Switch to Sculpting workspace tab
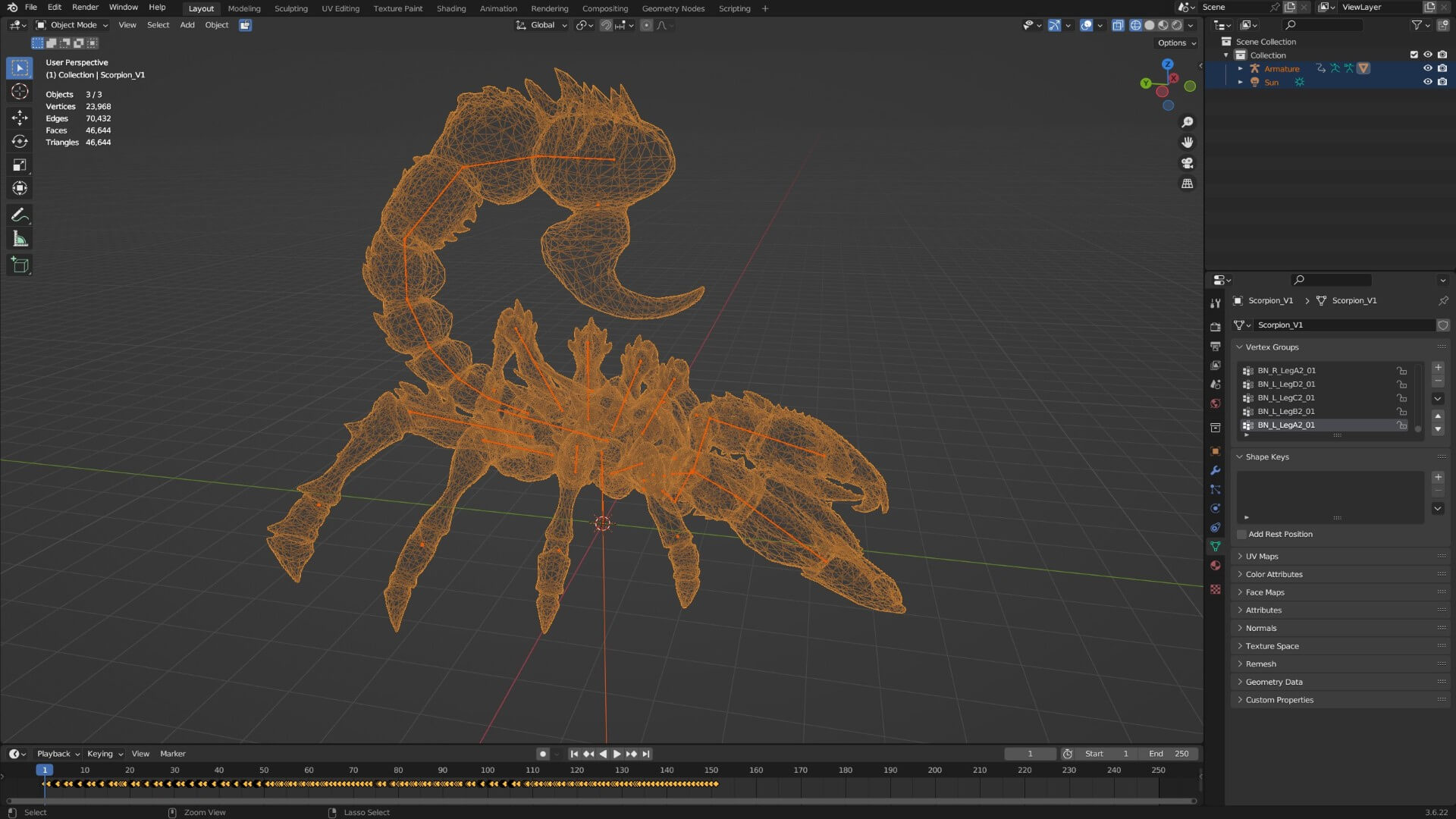1456x819 pixels. [291, 8]
